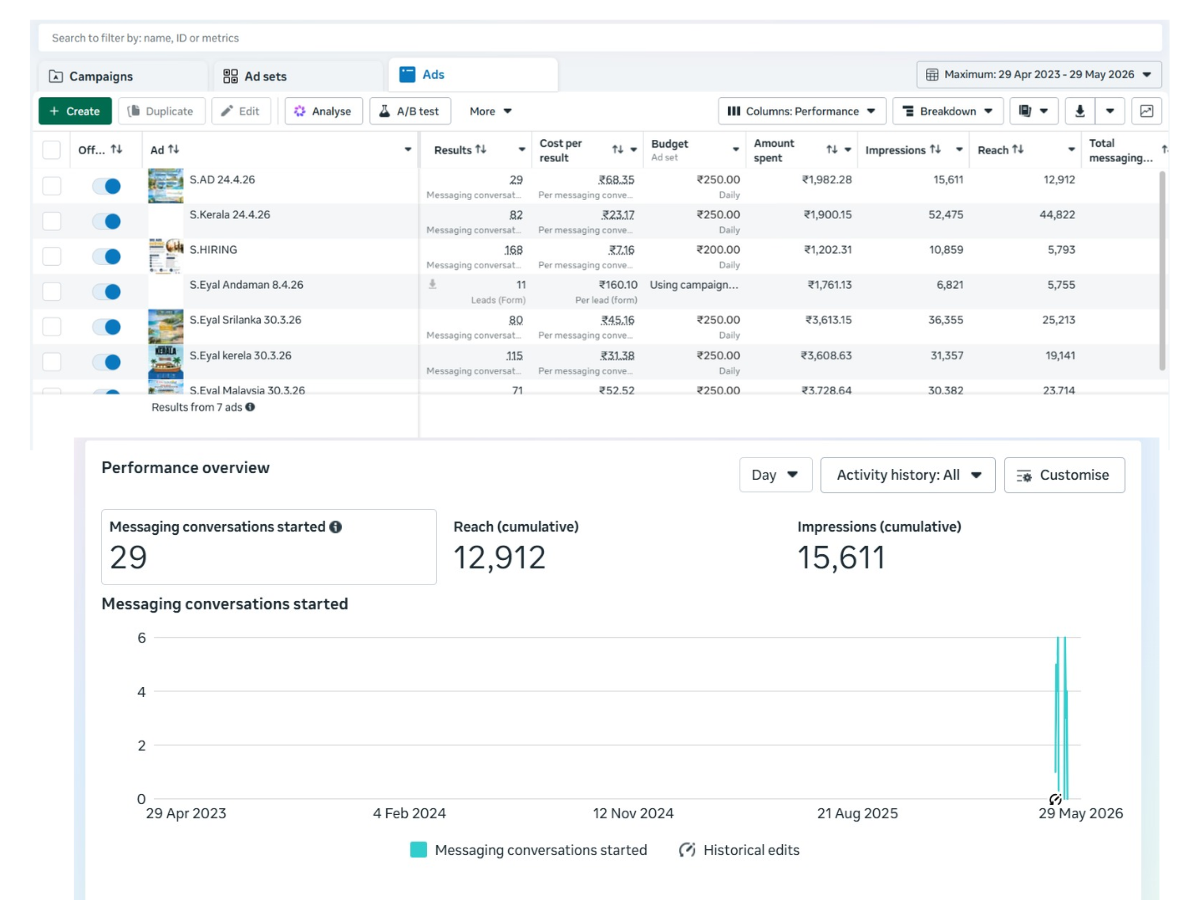Open the reports icon dropdown
The width and height of the screenshot is (1200, 900).
pos(1033,111)
